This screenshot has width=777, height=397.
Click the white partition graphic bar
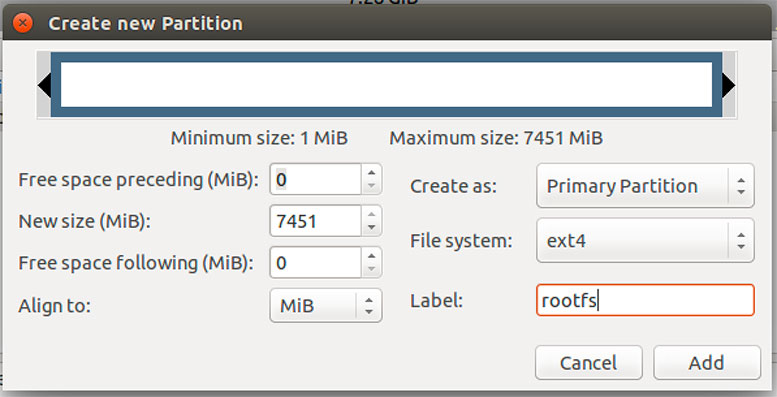pos(387,85)
